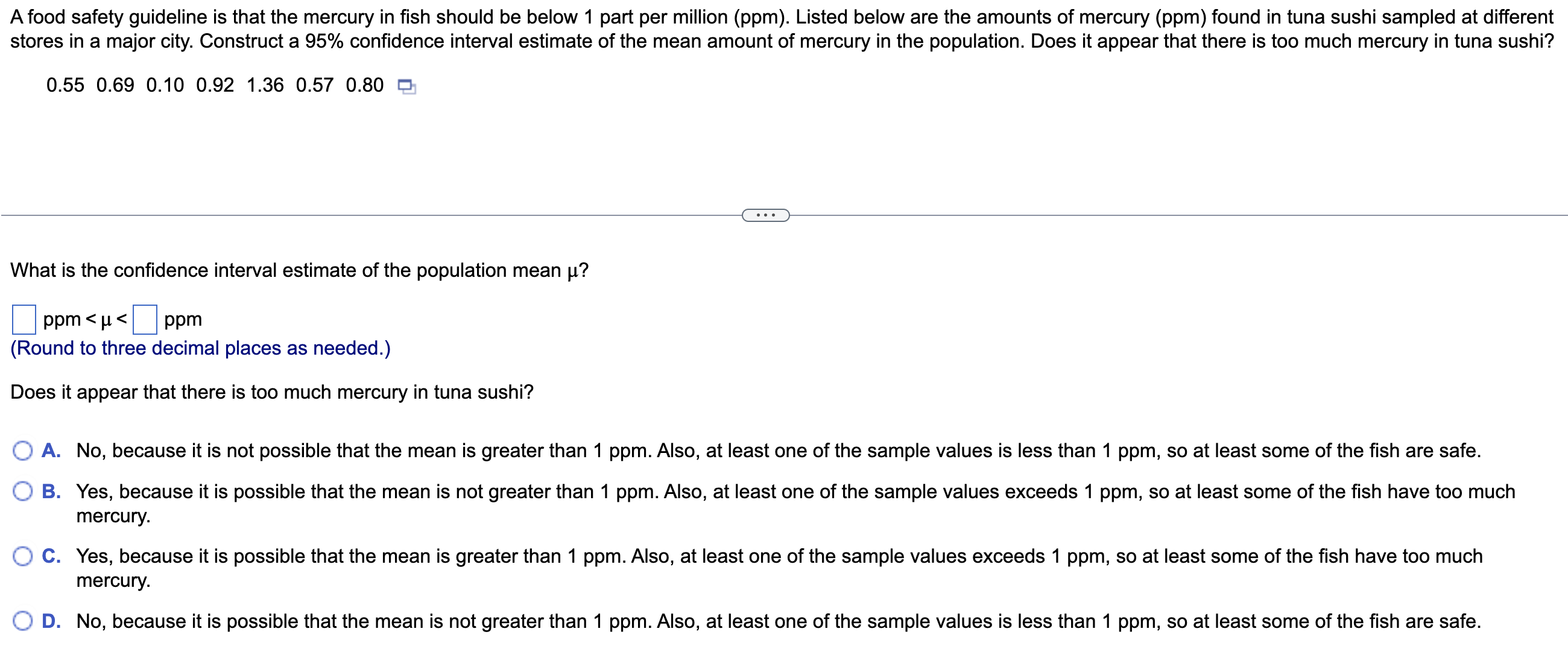Select radio button for option A

(23, 451)
